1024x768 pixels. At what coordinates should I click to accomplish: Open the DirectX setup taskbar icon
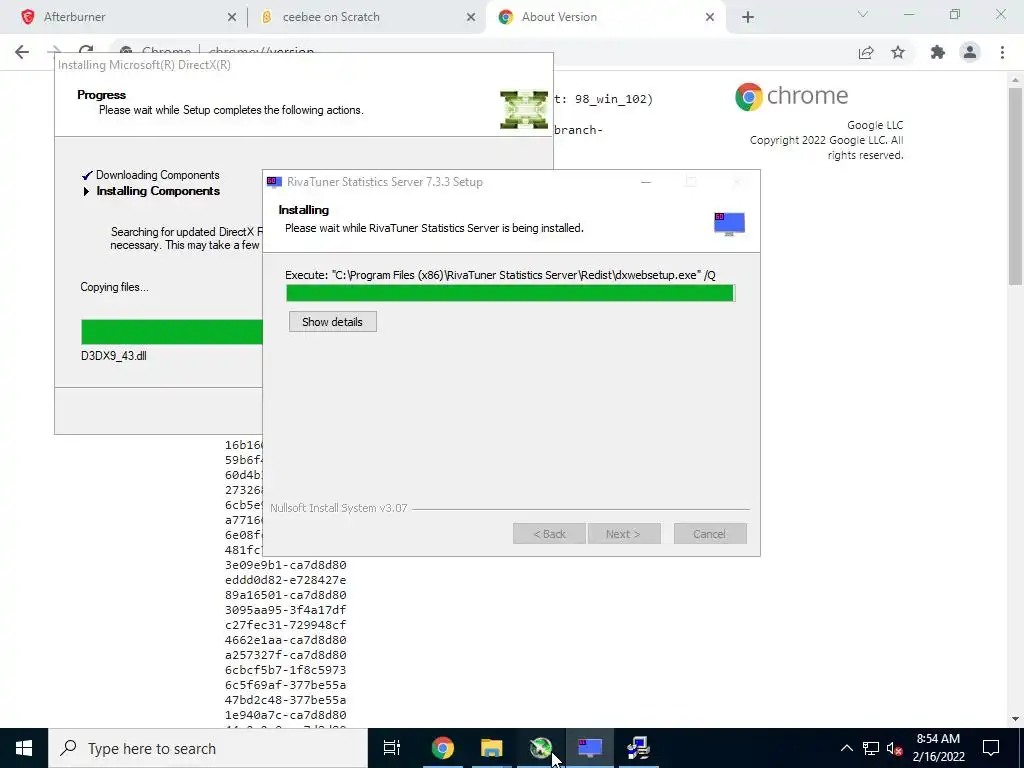point(540,748)
